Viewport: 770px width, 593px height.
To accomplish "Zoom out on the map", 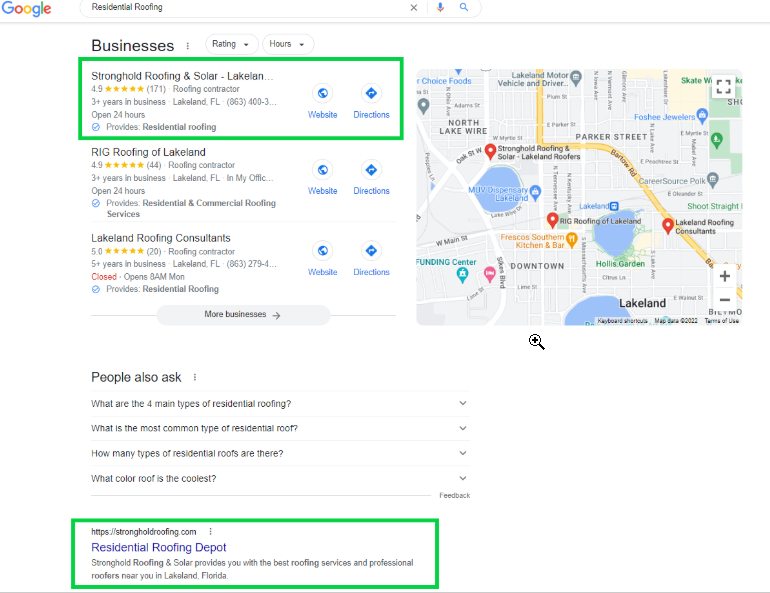I will pyautogui.click(x=724, y=299).
